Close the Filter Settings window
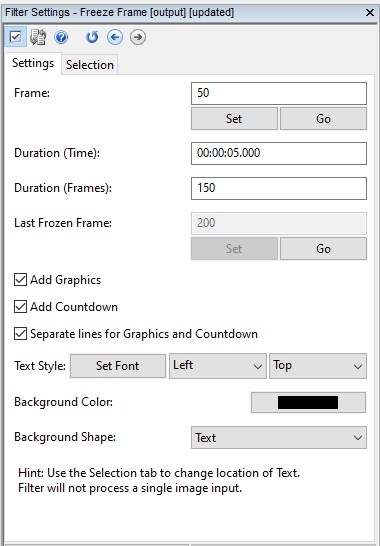Screen dimensions: 380x546 [370, 13]
